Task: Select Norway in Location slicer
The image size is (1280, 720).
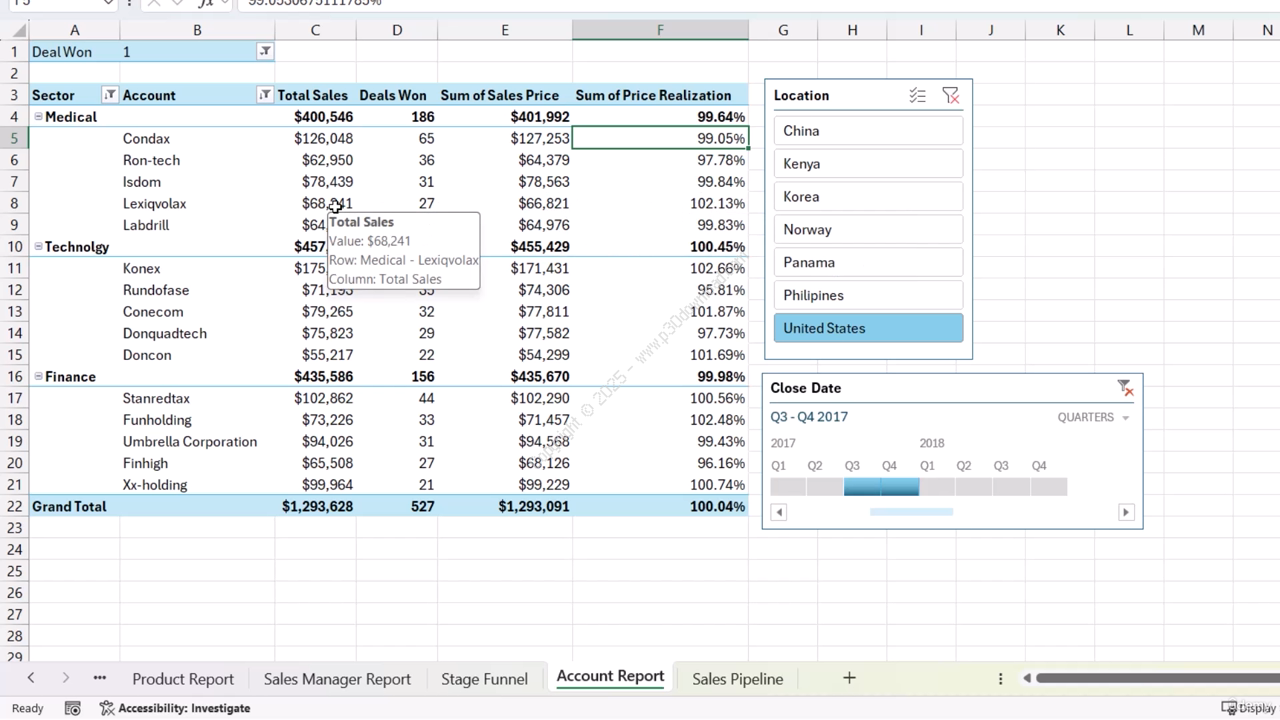Action: pyautogui.click(x=868, y=230)
